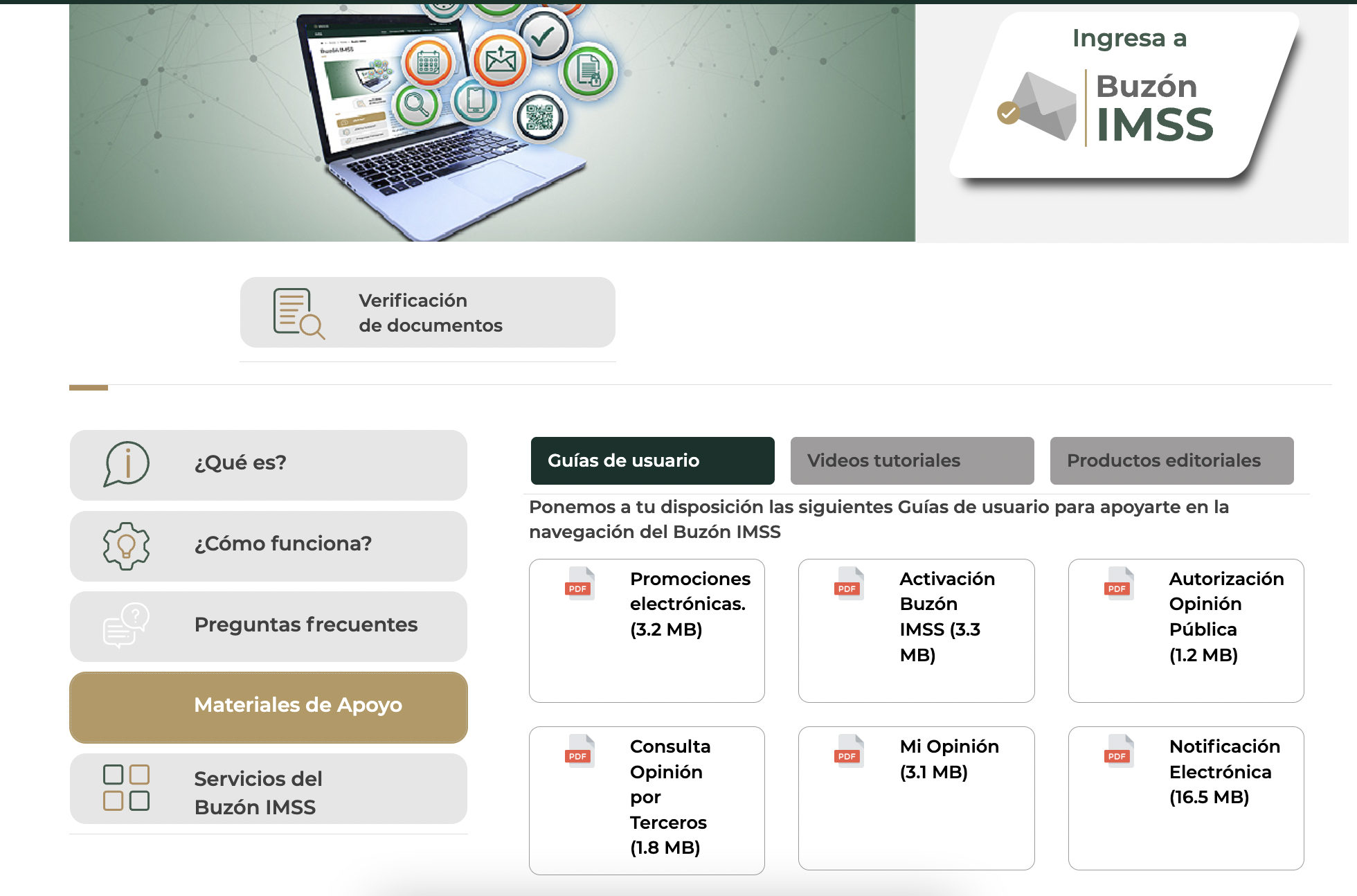Open the ¿Qué es? section

[x=269, y=465]
